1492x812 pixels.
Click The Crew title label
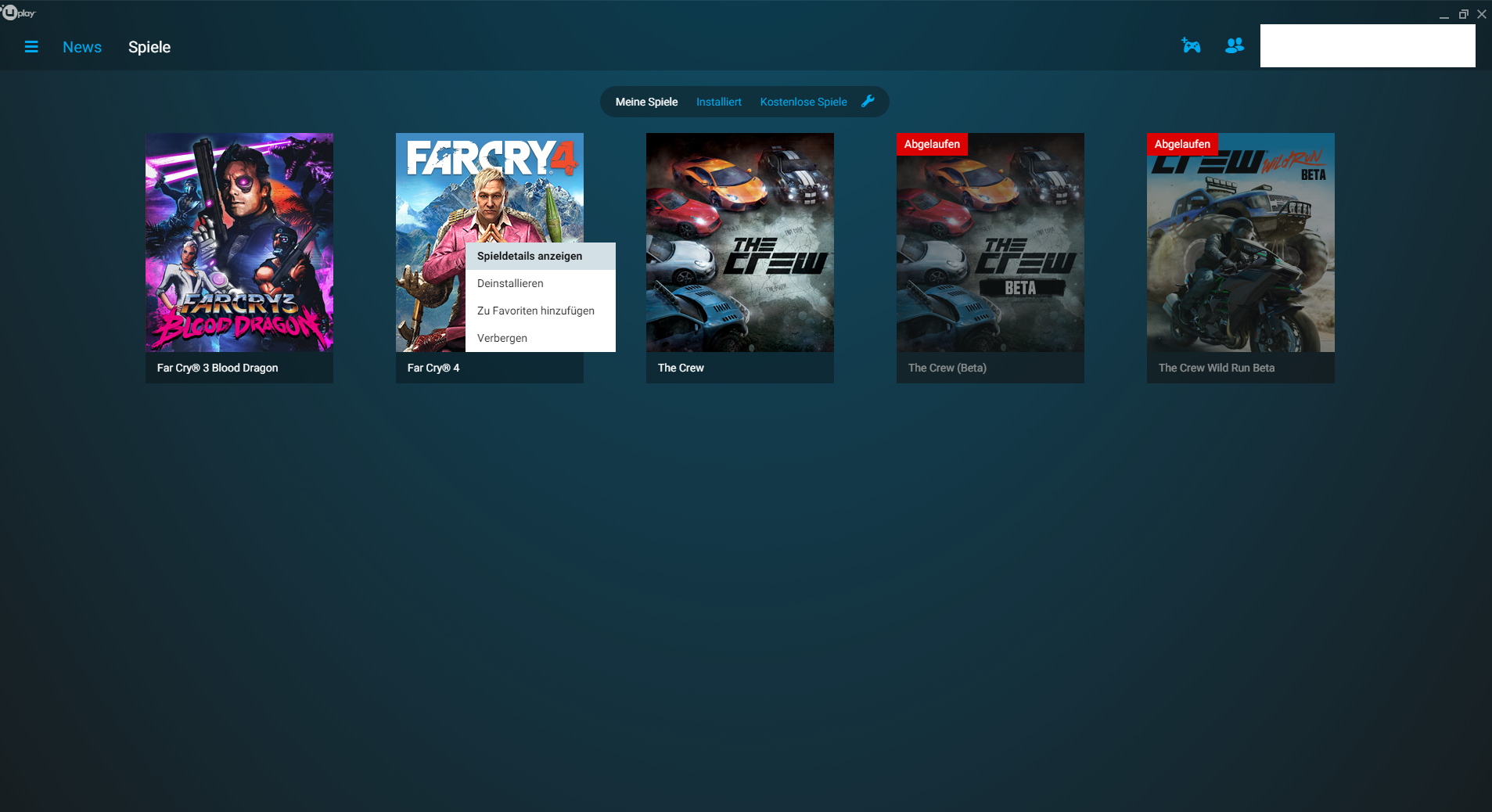681,368
